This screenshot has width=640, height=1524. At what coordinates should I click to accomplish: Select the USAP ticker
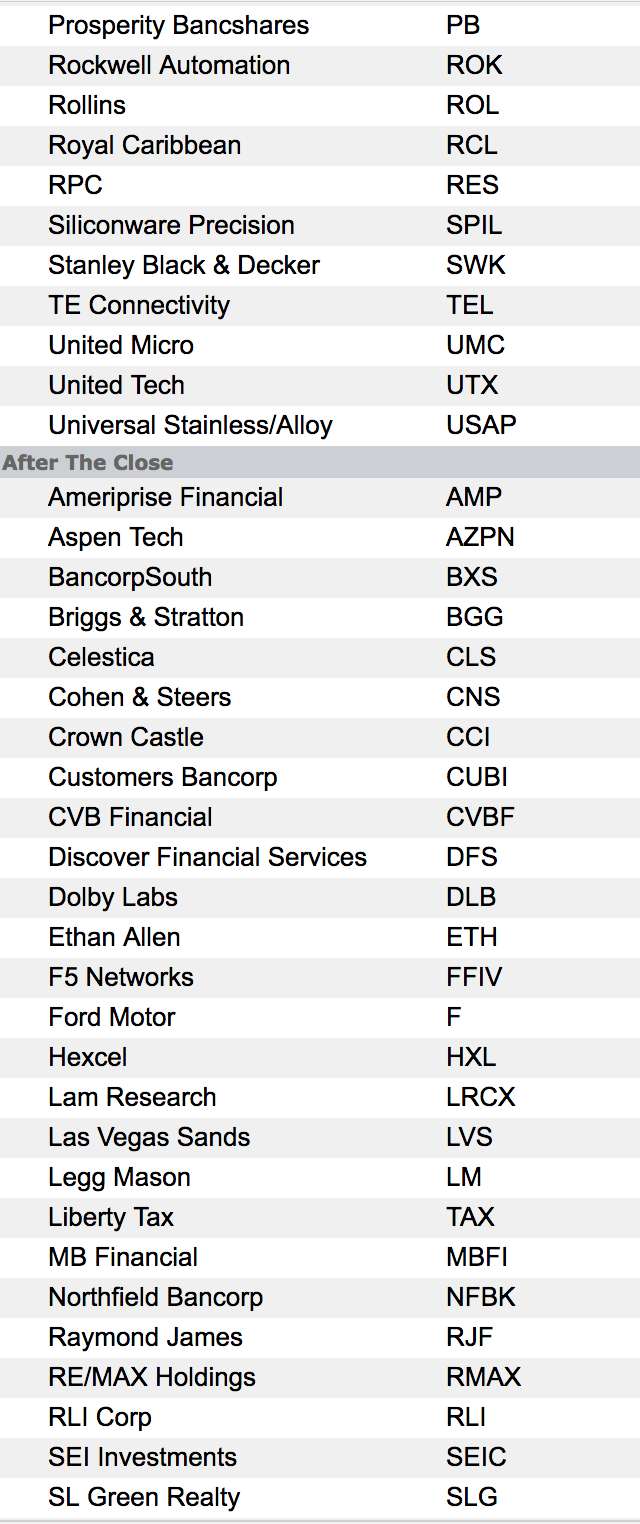(x=481, y=425)
